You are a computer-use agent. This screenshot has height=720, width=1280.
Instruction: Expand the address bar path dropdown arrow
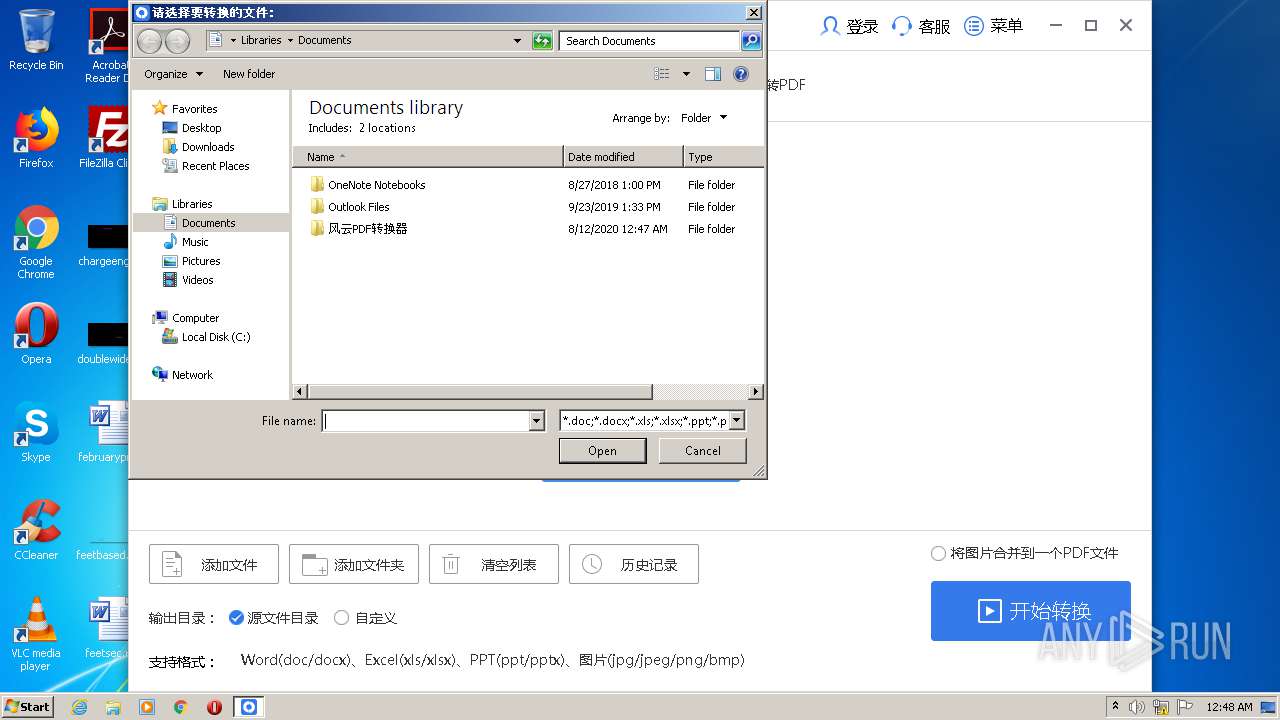[517, 41]
